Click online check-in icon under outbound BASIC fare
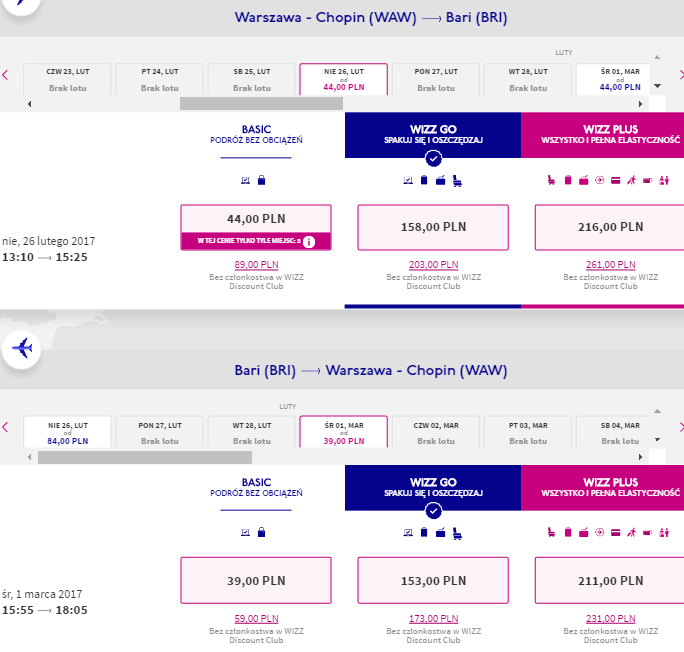 (x=246, y=180)
